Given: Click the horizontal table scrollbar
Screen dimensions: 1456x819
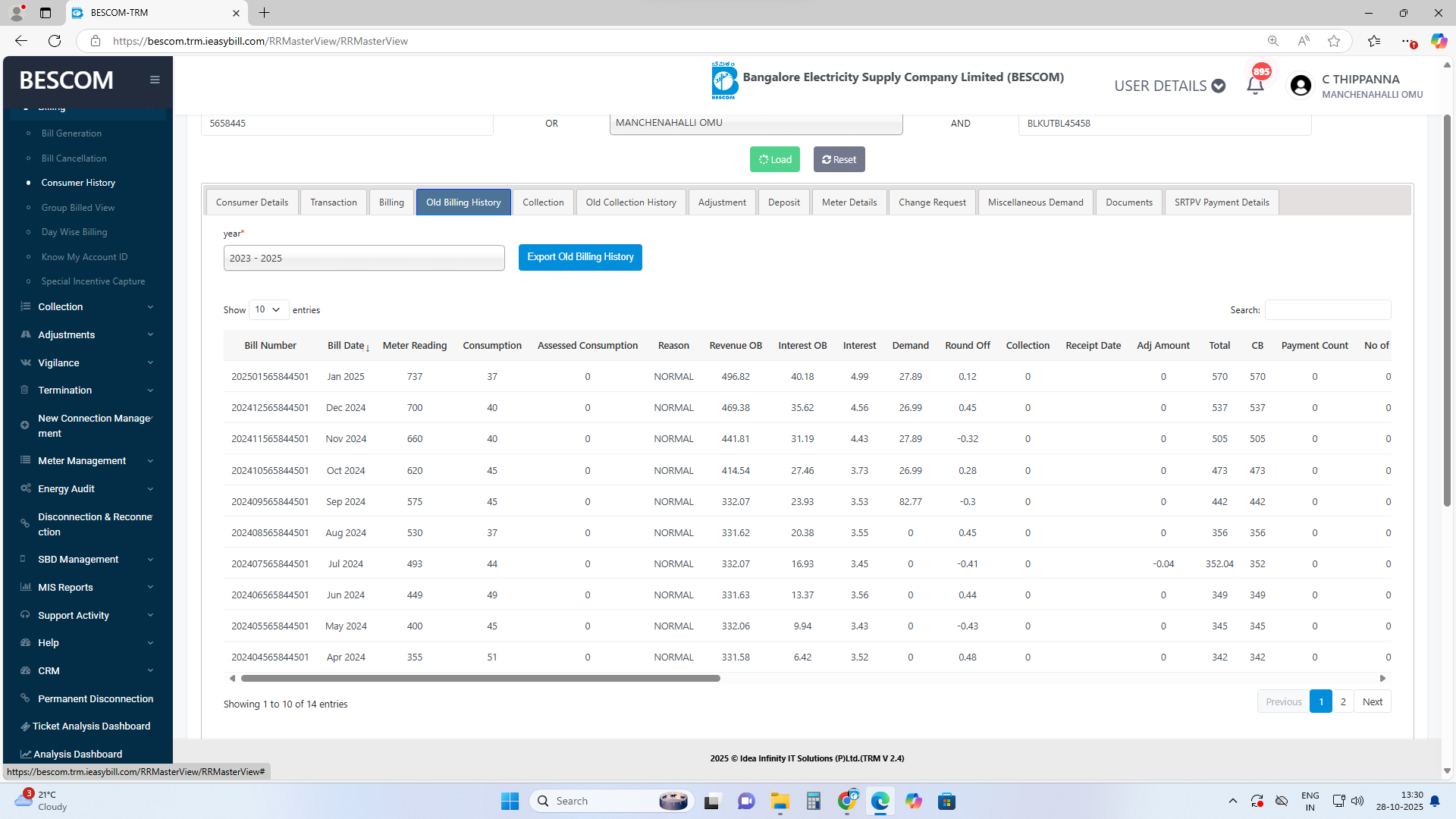Looking at the screenshot, I should click(480, 679).
